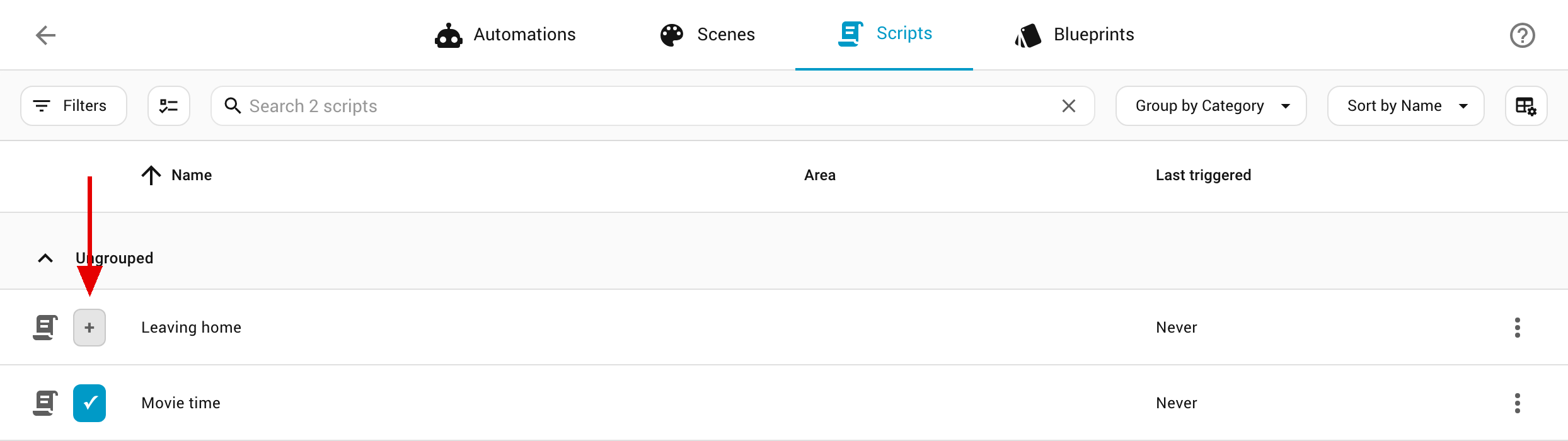Click the Area column header
This screenshot has height=441, width=1568.
[820, 175]
